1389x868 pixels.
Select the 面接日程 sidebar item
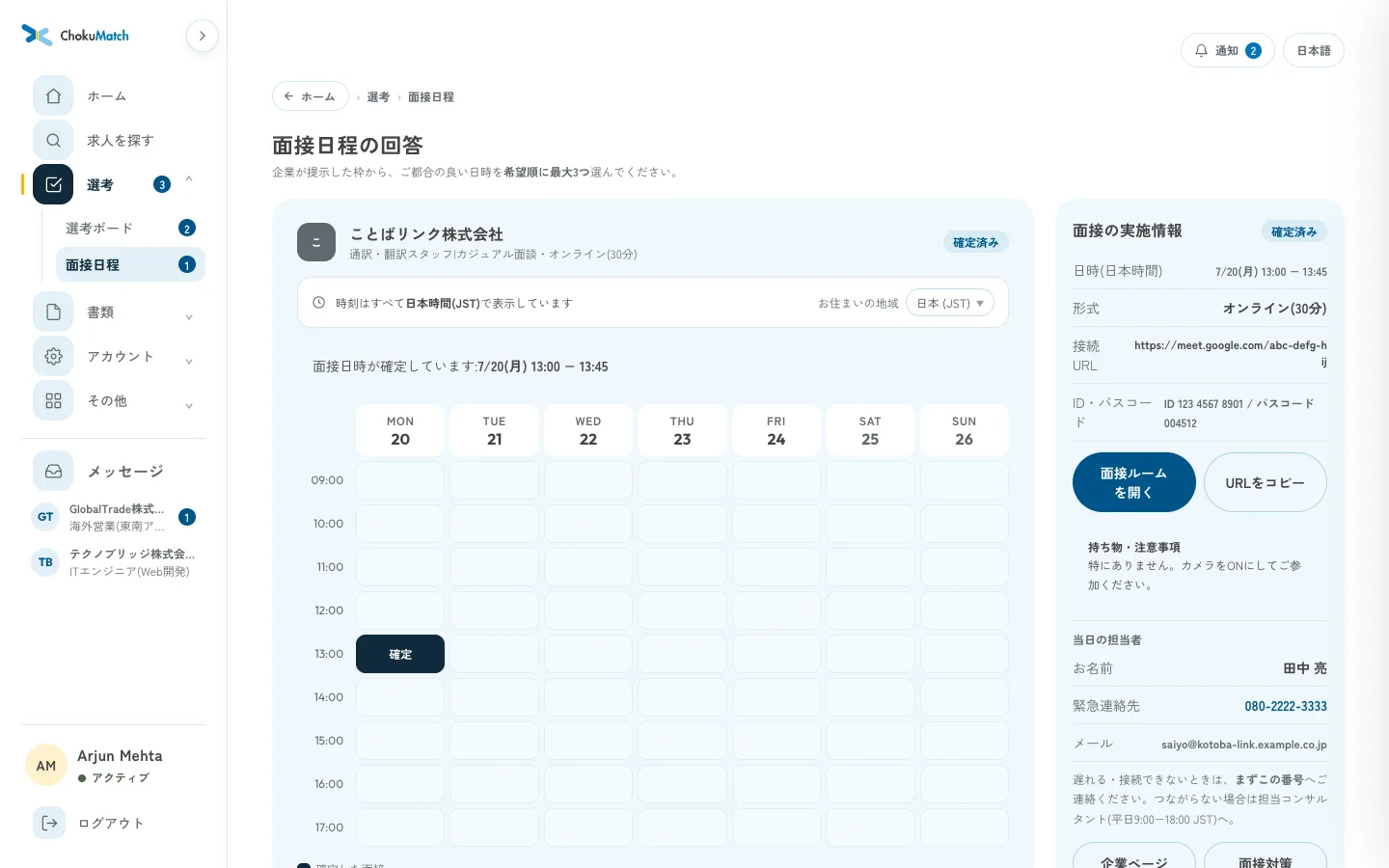point(130,265)
